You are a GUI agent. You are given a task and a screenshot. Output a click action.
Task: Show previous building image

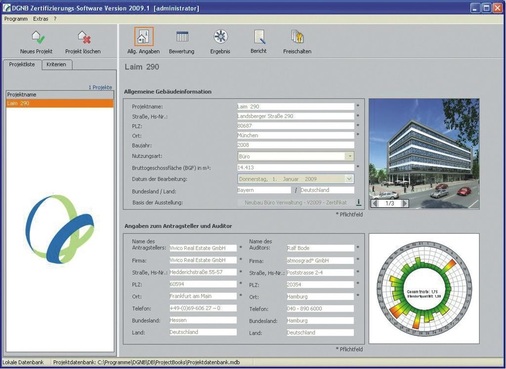click(375, 203)
